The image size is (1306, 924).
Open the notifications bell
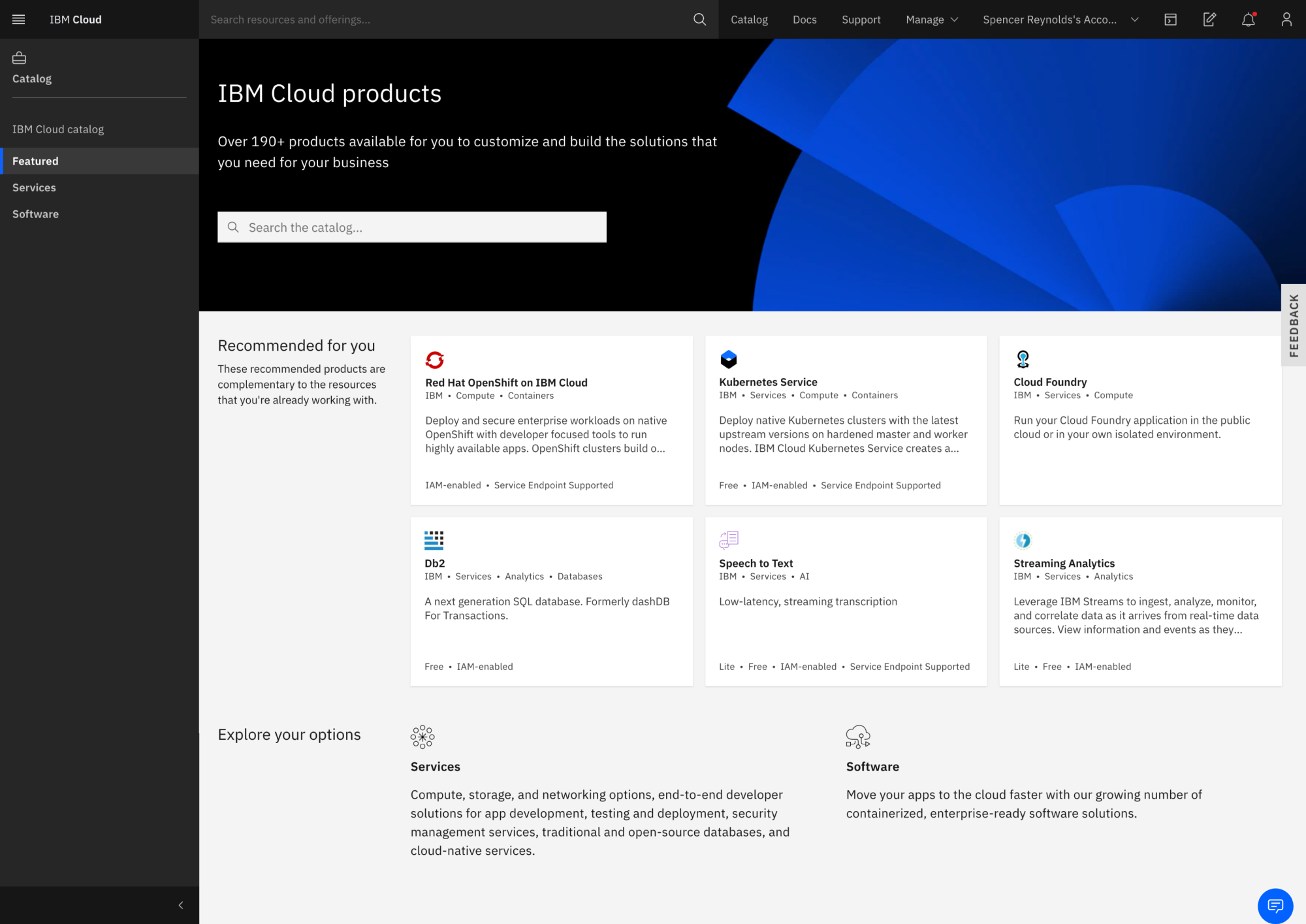tap(1249, 20)
